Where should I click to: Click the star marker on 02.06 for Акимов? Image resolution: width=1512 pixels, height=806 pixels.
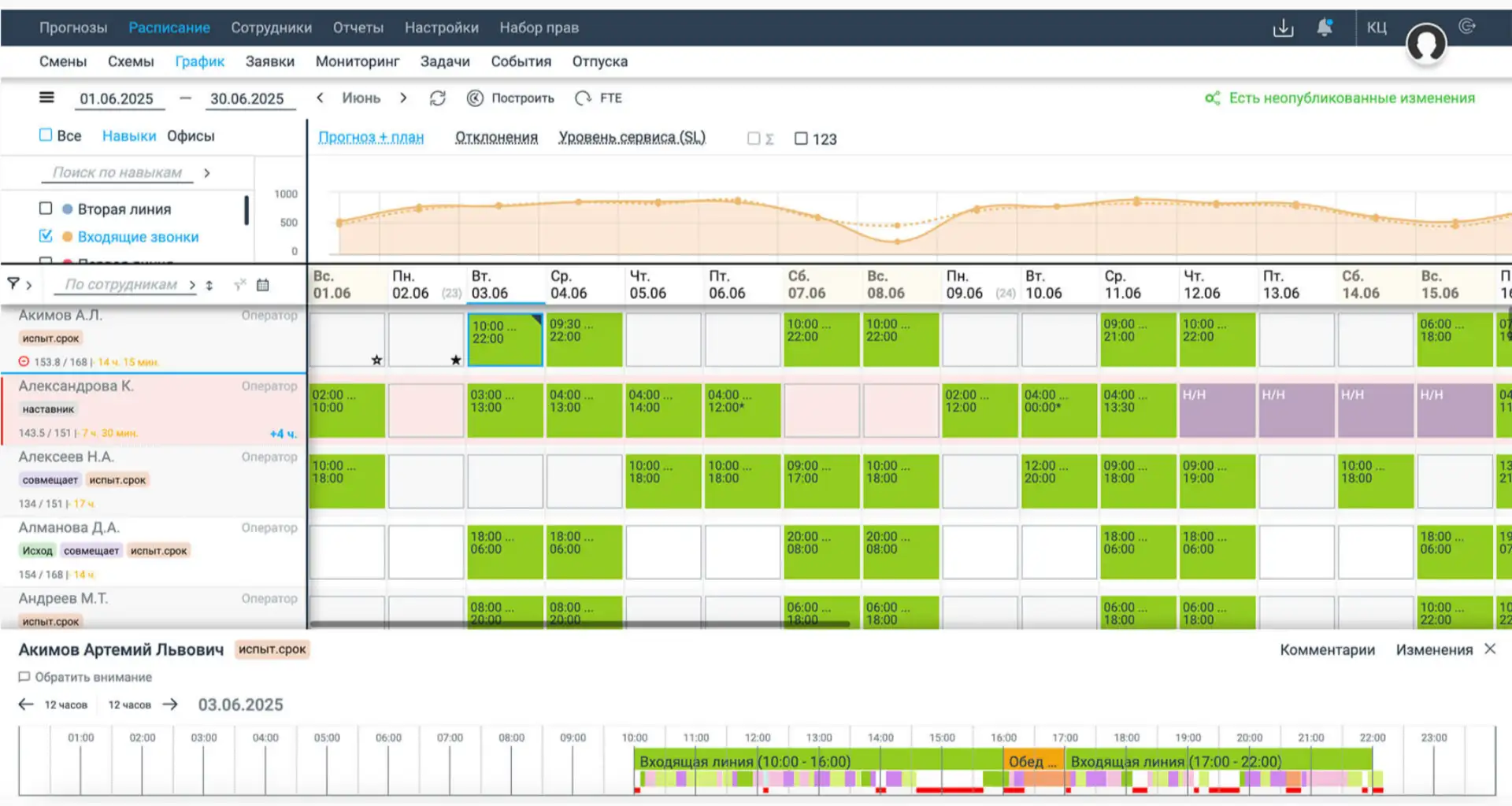pyautogui.click(x=455, y=360)
